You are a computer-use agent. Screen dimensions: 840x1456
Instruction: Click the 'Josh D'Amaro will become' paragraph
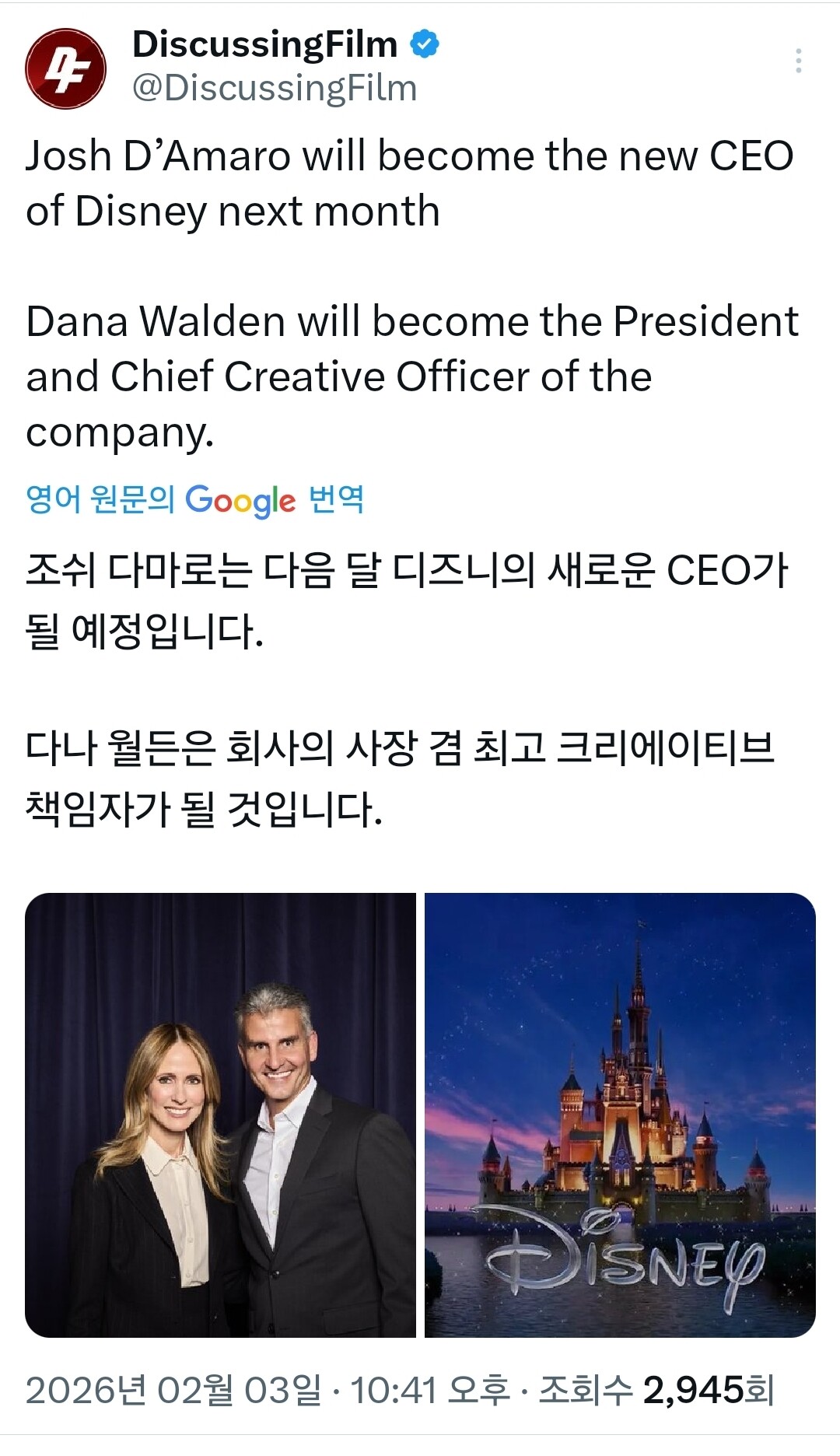[x=409, y=183]
